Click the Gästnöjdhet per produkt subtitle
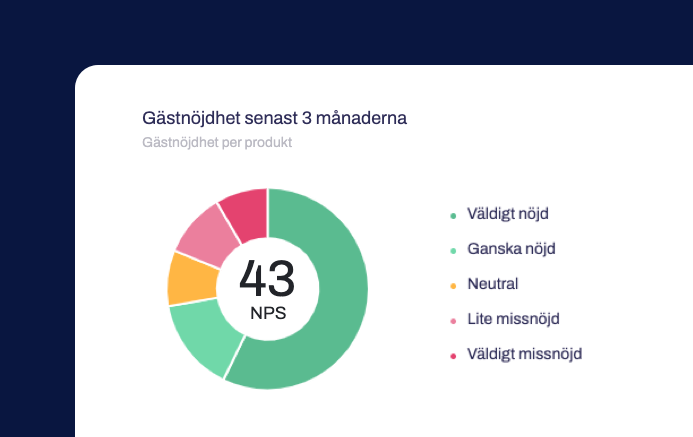693x437 pixels. [x=217, y=143]
